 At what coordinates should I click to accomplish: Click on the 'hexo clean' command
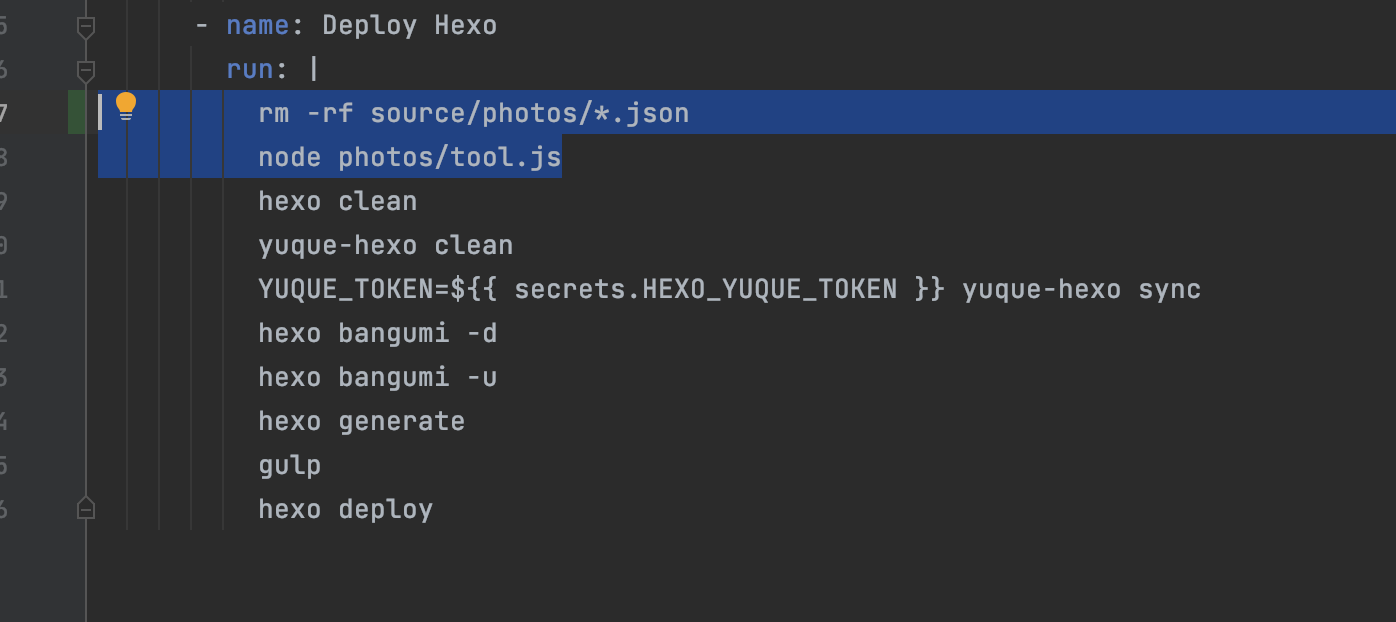click(337, 201)
